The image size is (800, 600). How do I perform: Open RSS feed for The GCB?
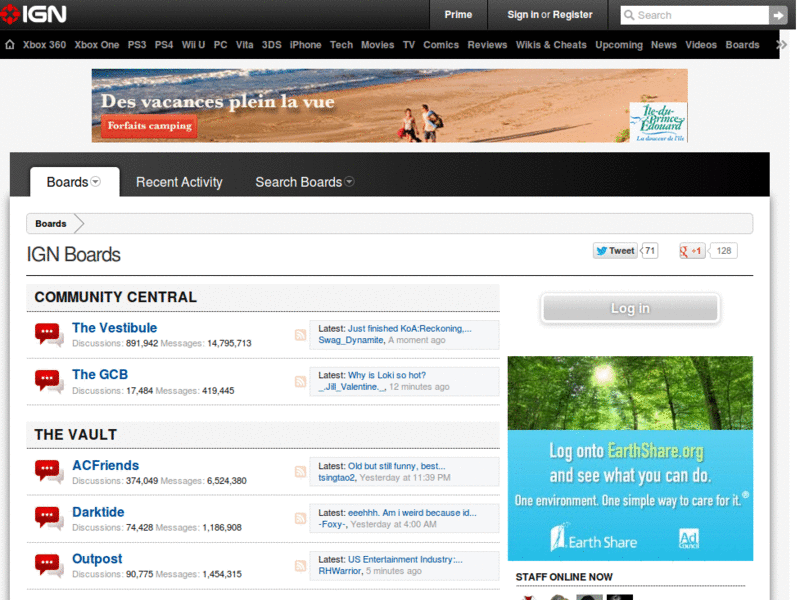(301, 382)
